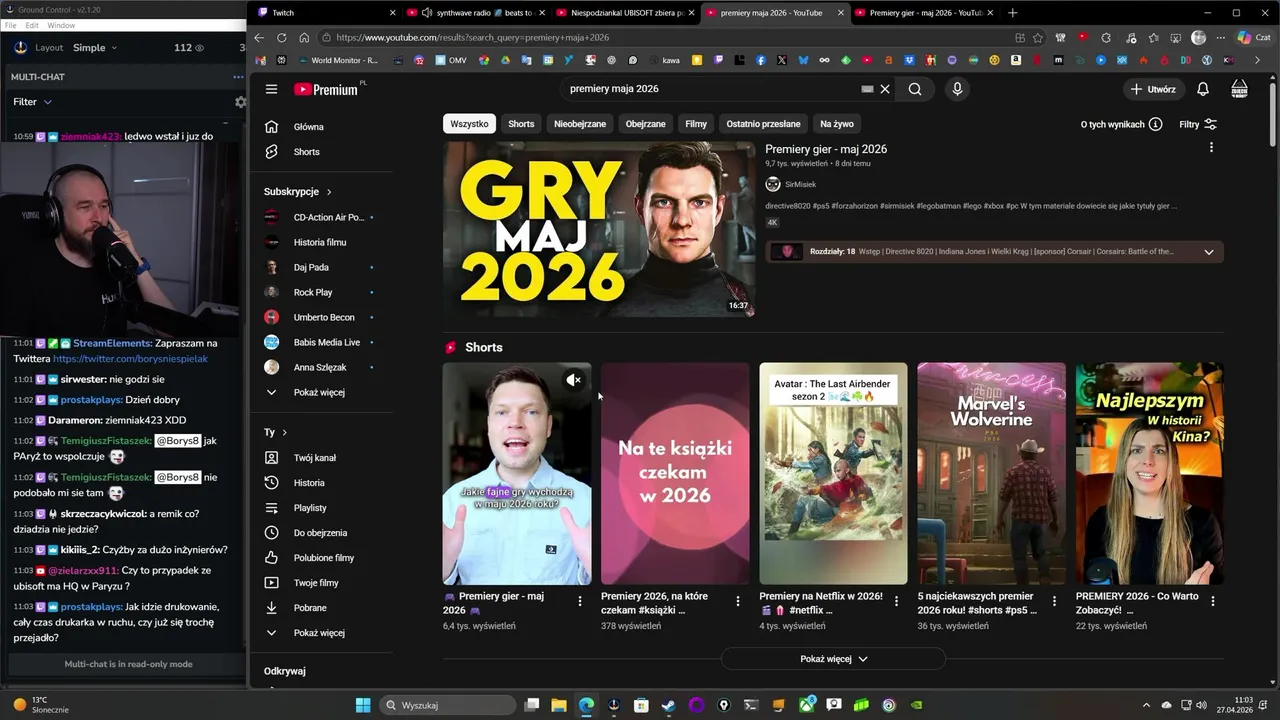
Task: Switch to Premiery gier - maj 2026 tab
Action: (925, 13)
